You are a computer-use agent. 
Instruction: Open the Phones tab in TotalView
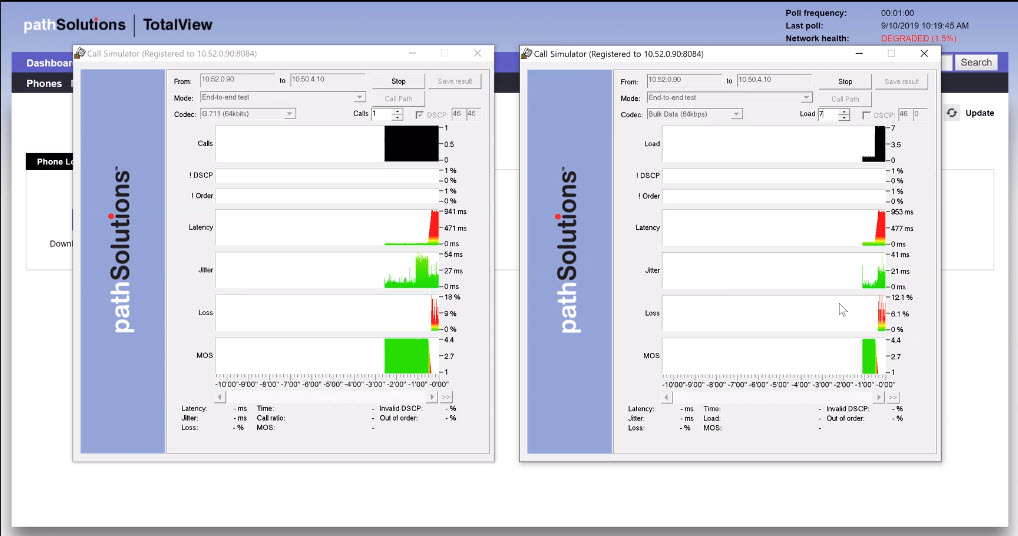[44, 84]
